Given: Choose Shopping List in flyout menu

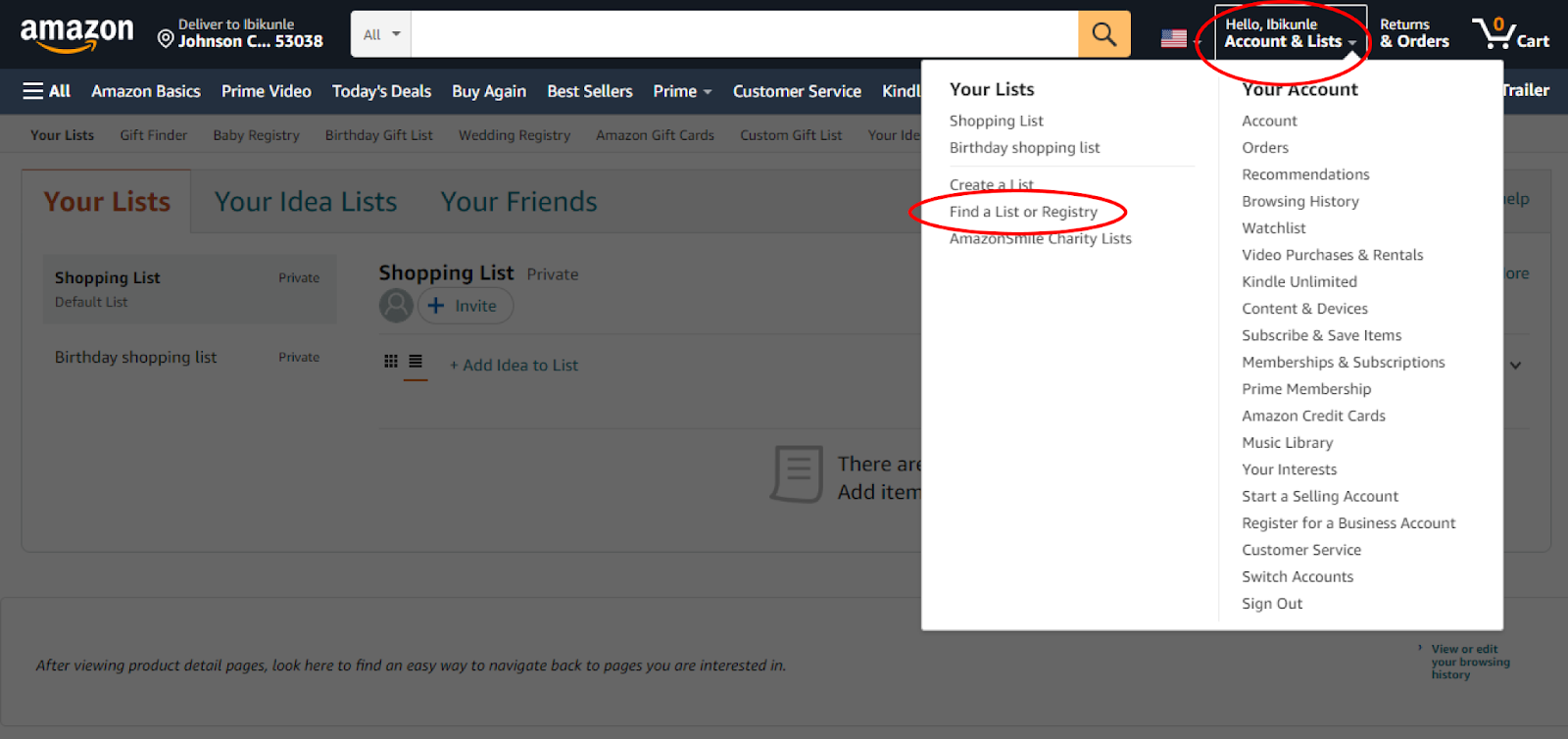Looking at the screenshot, I should click(996, 121).
